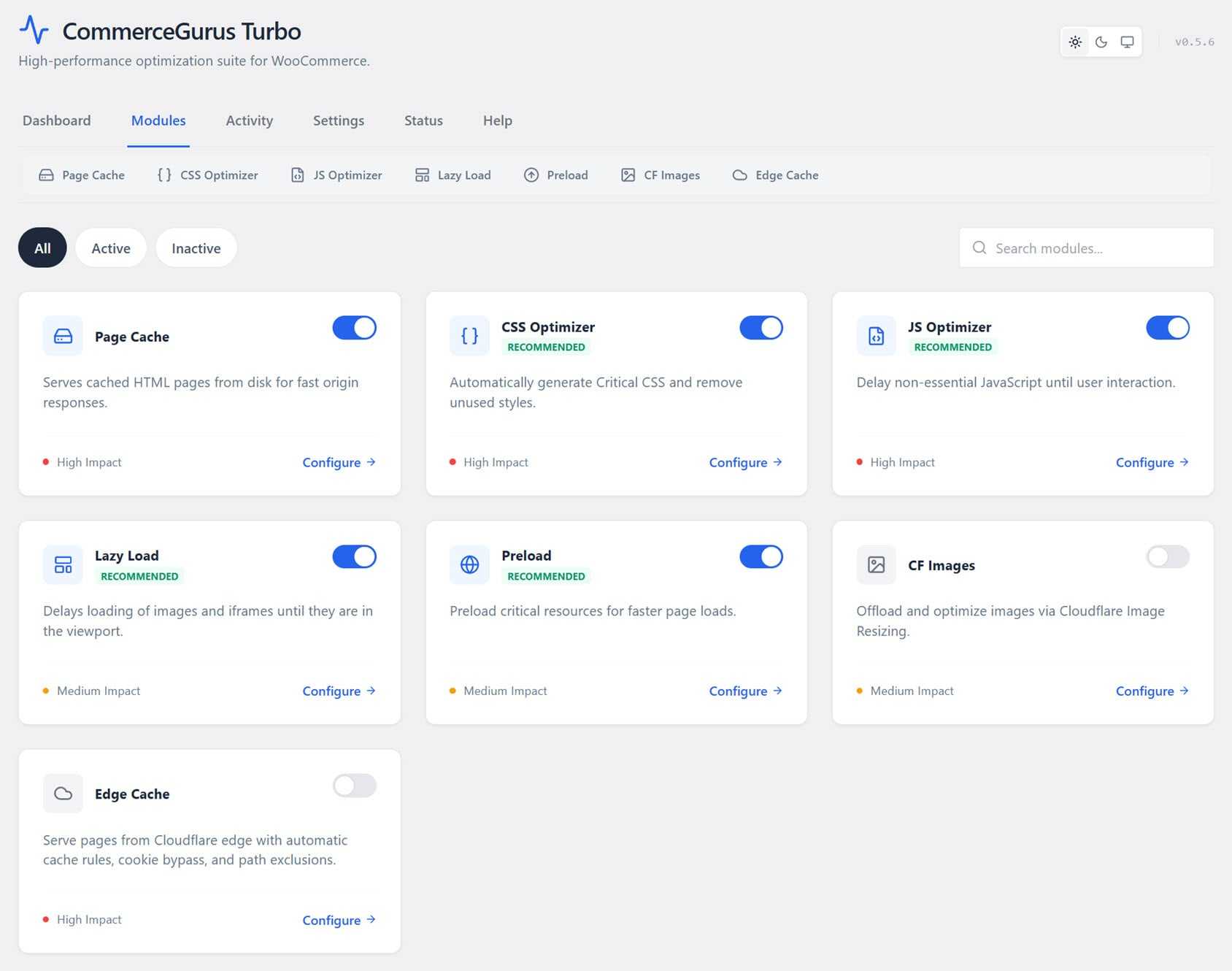Screen dimensions: 1232x971
Task: Turn off the Preload module toggle
Action: (761, 556)
